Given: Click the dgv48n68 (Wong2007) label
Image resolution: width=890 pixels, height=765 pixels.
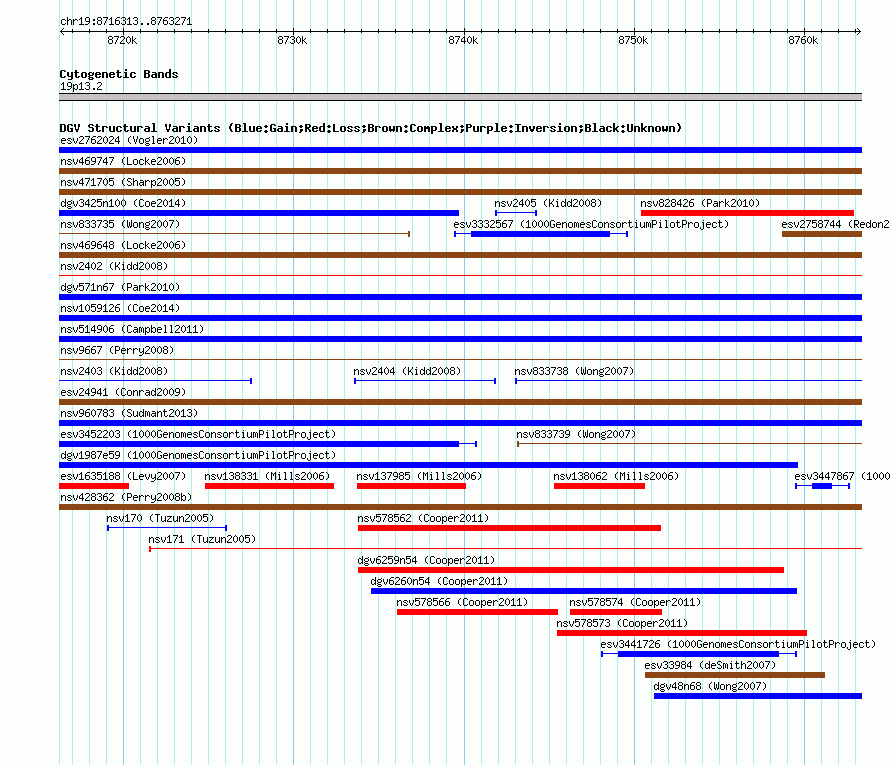Looking at the screenshot, I should click(710, 686).
